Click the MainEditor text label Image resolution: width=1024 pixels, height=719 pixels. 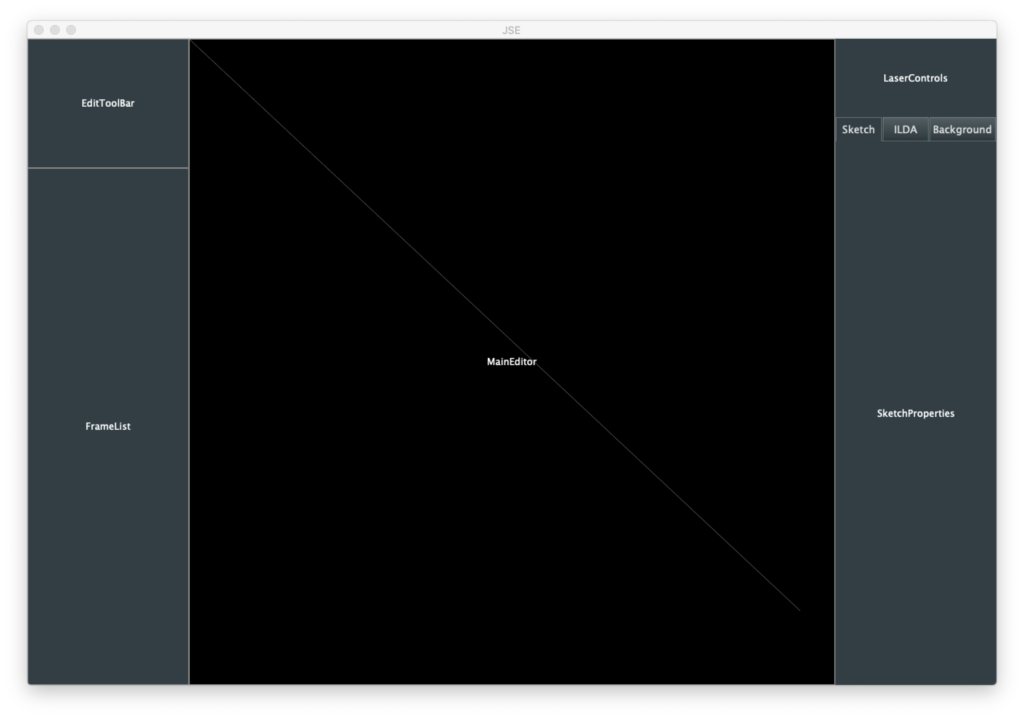click(512, 362)
